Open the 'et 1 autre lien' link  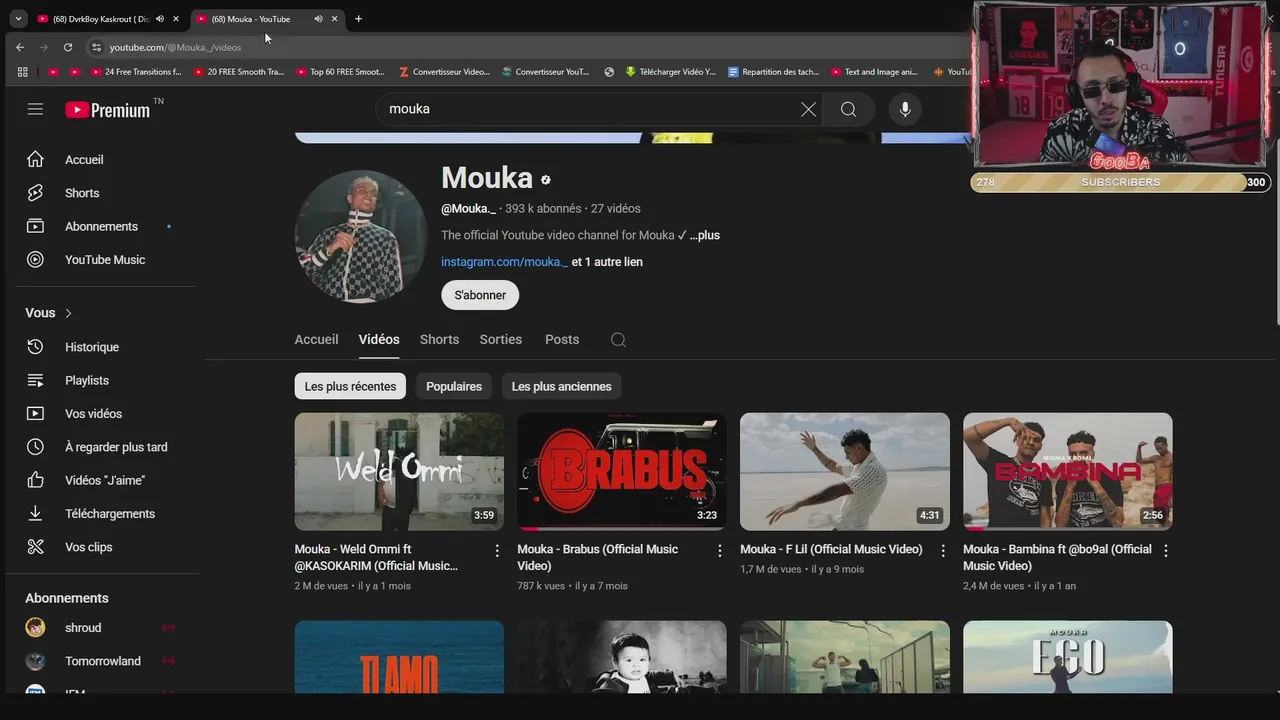click(607, 262)
